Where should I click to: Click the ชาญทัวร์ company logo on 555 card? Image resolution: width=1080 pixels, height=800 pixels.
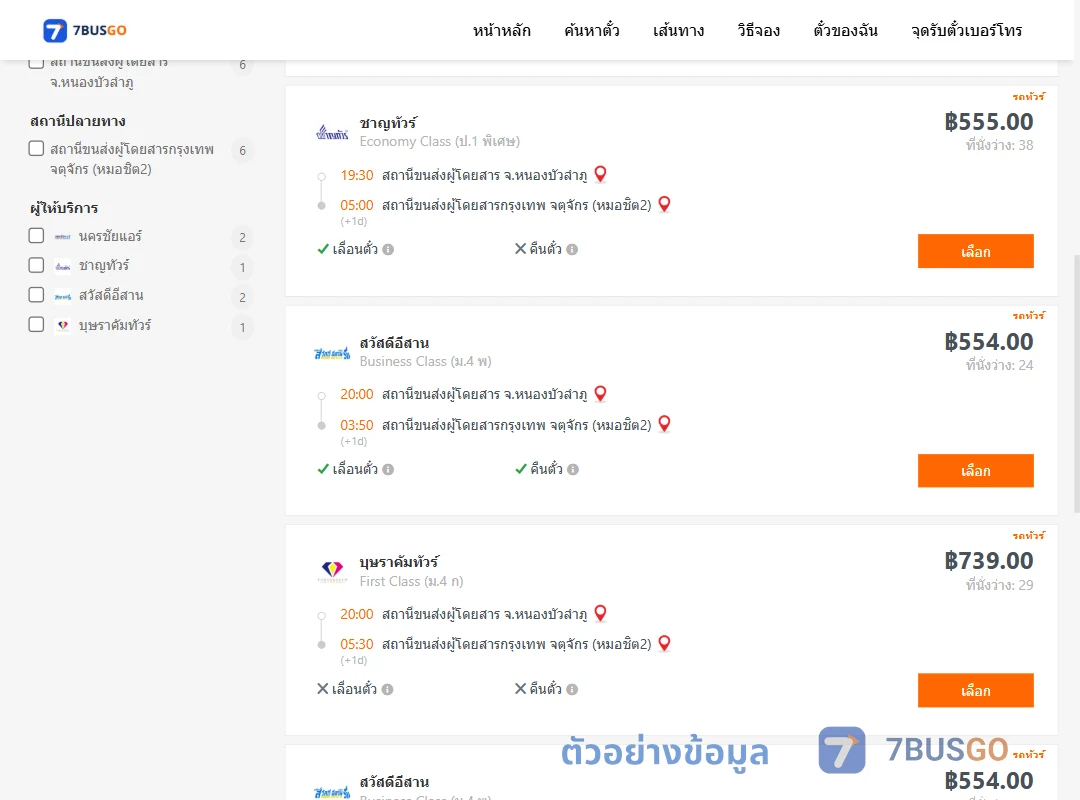click(332, 132)
